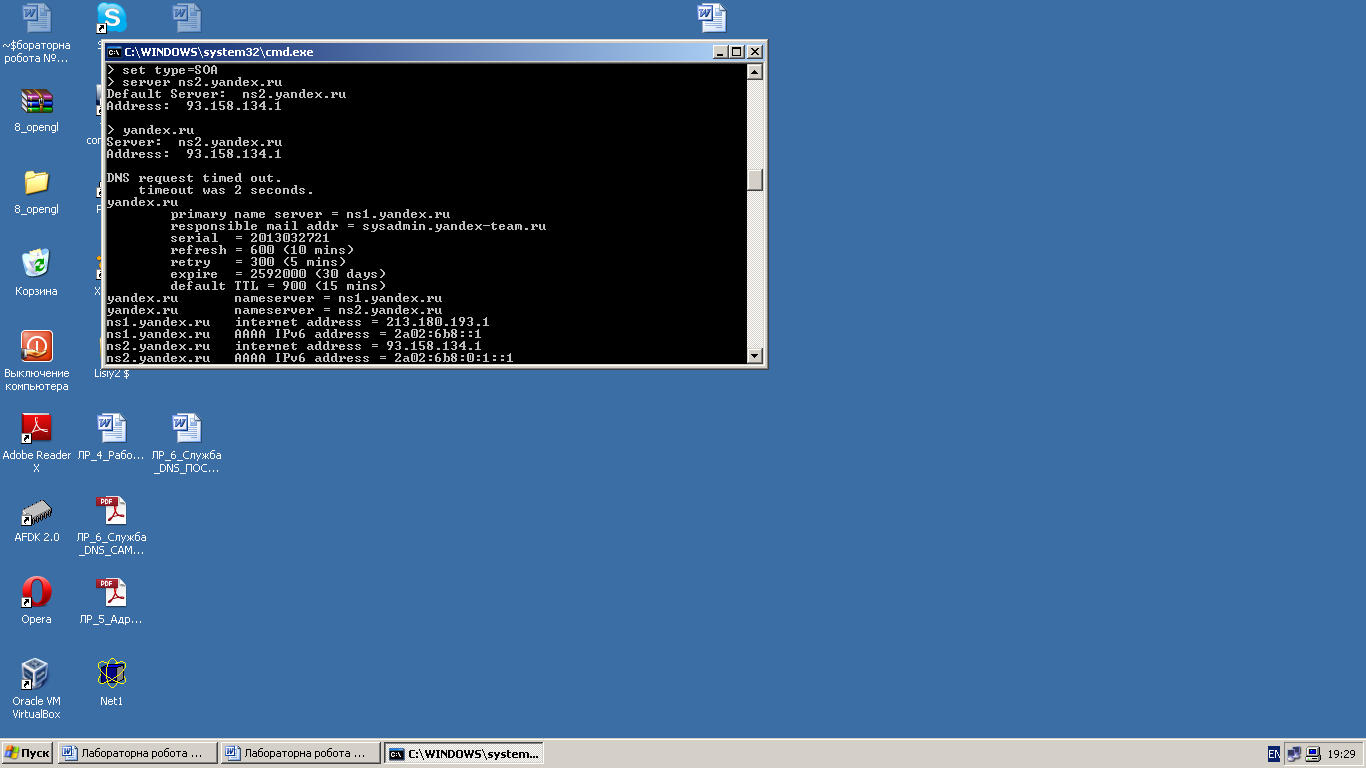Viewport: 1366px width, 768px height.
Task: Minimize the cmd.exe window
Action: (721, 52)
